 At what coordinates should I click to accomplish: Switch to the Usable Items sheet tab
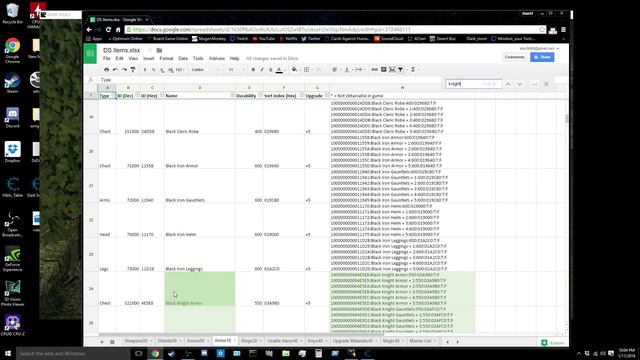click(284, 341)
